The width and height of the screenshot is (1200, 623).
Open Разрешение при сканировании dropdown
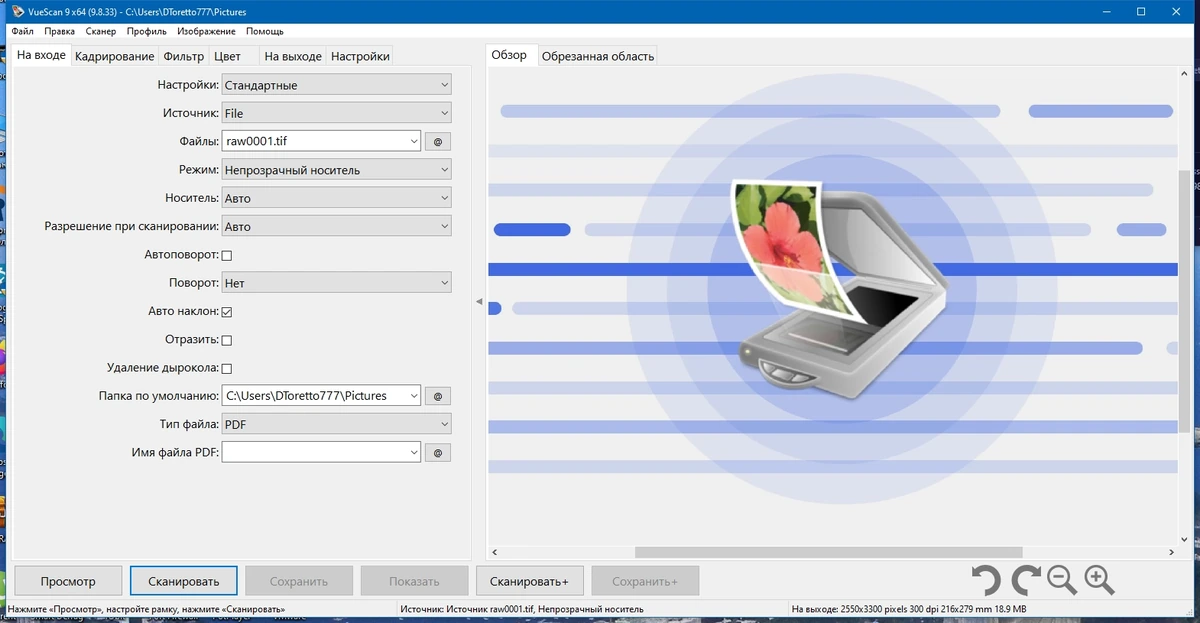pyautogui.click(x=336, y=227)
